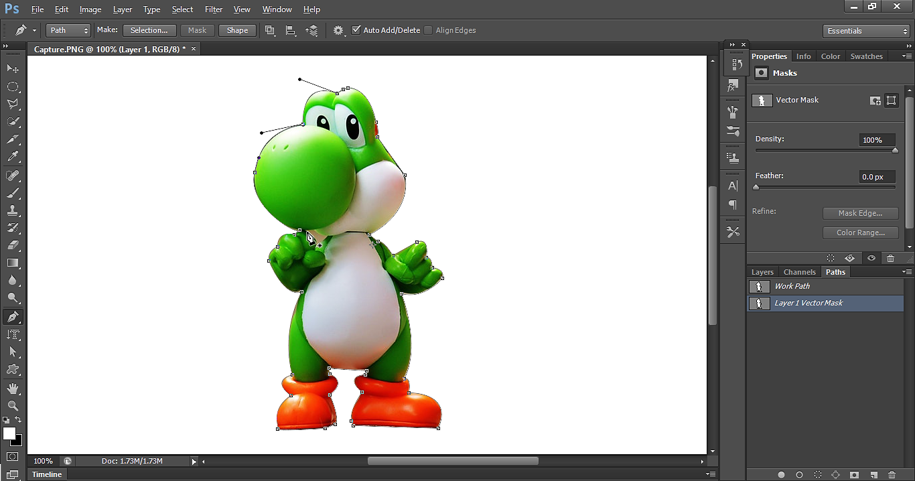
Task: Switch to the Channels tab
Action: (x=799, y=272)
